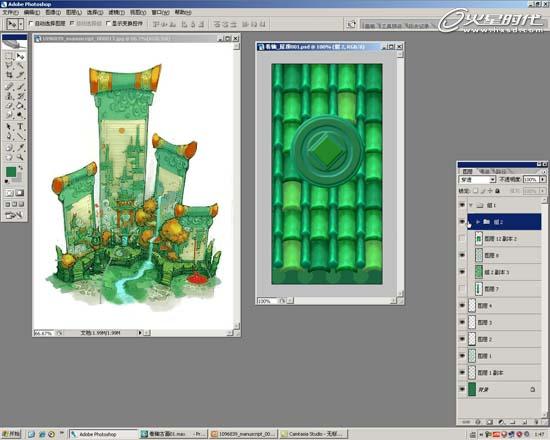Open the 编辑 Edit menu

tap(32, 12)
